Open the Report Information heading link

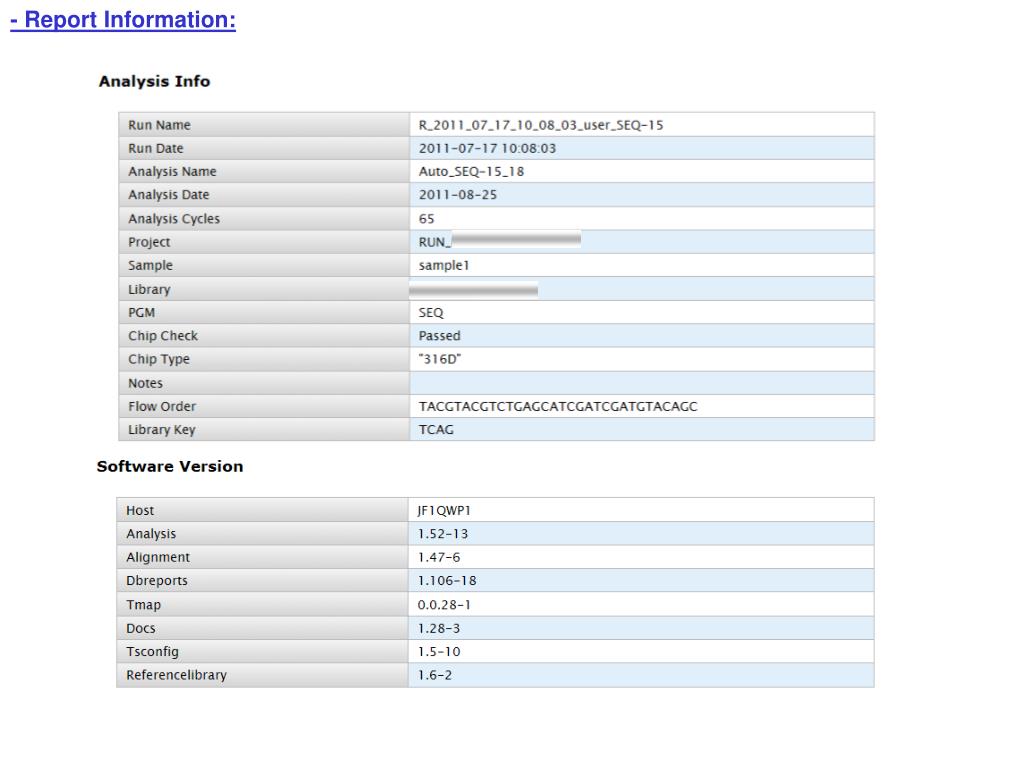tap(123, 20)
